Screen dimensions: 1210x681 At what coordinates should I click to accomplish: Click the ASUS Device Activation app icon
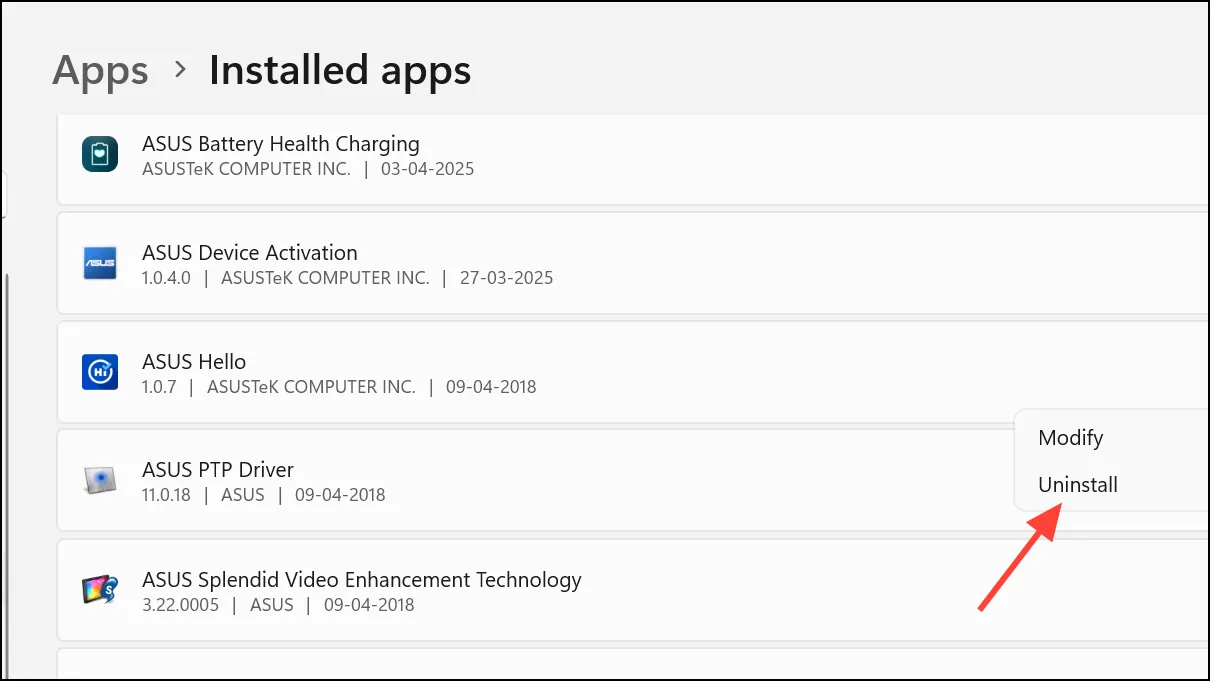coord(100,264)
